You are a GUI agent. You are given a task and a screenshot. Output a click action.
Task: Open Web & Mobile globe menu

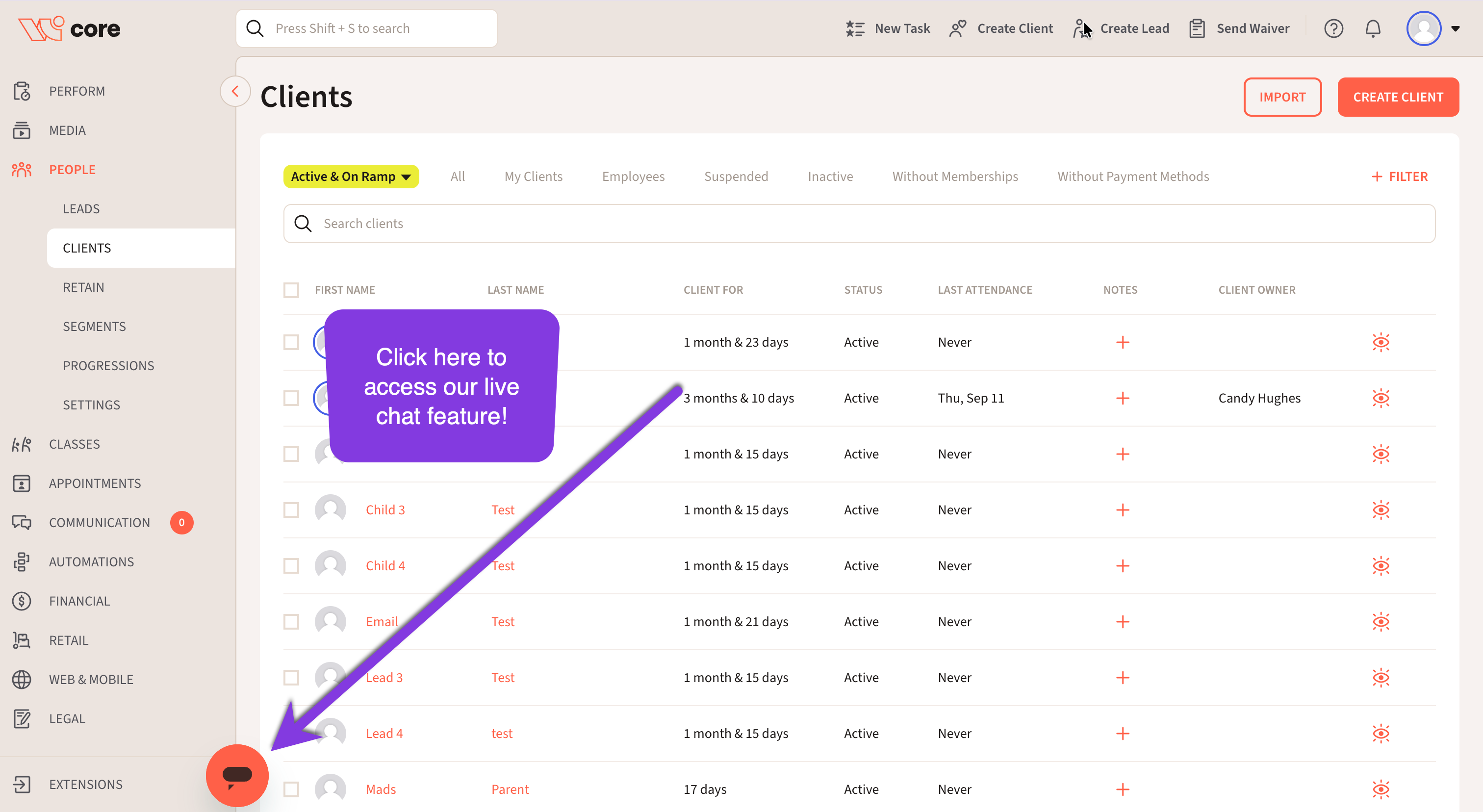point(90,679)
